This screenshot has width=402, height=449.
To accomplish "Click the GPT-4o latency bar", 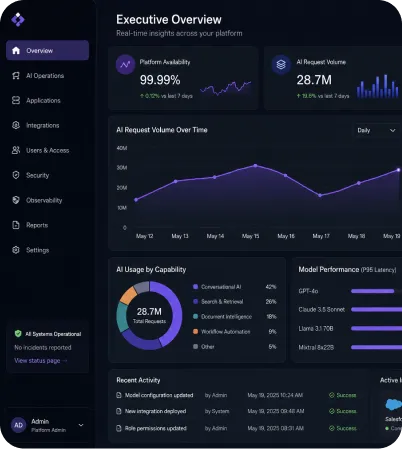I will 373,291.
